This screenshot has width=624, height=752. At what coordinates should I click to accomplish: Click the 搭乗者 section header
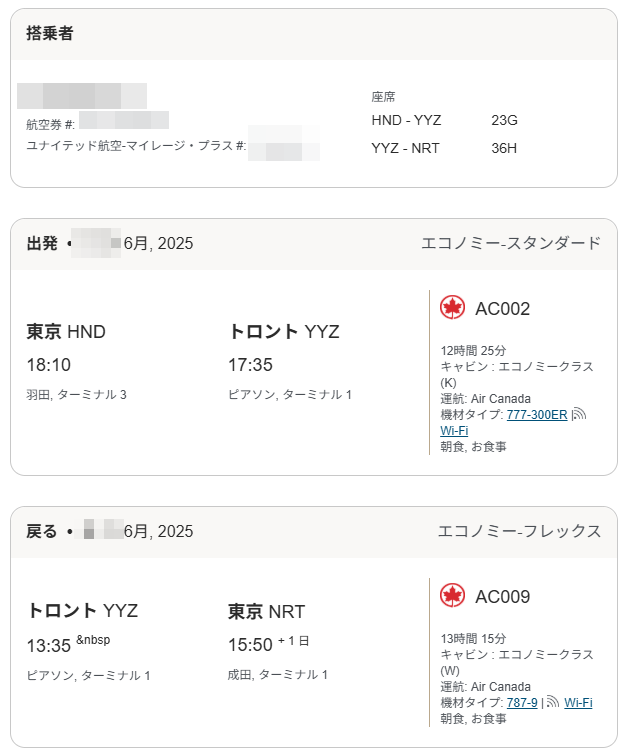(x=314, y=34)
